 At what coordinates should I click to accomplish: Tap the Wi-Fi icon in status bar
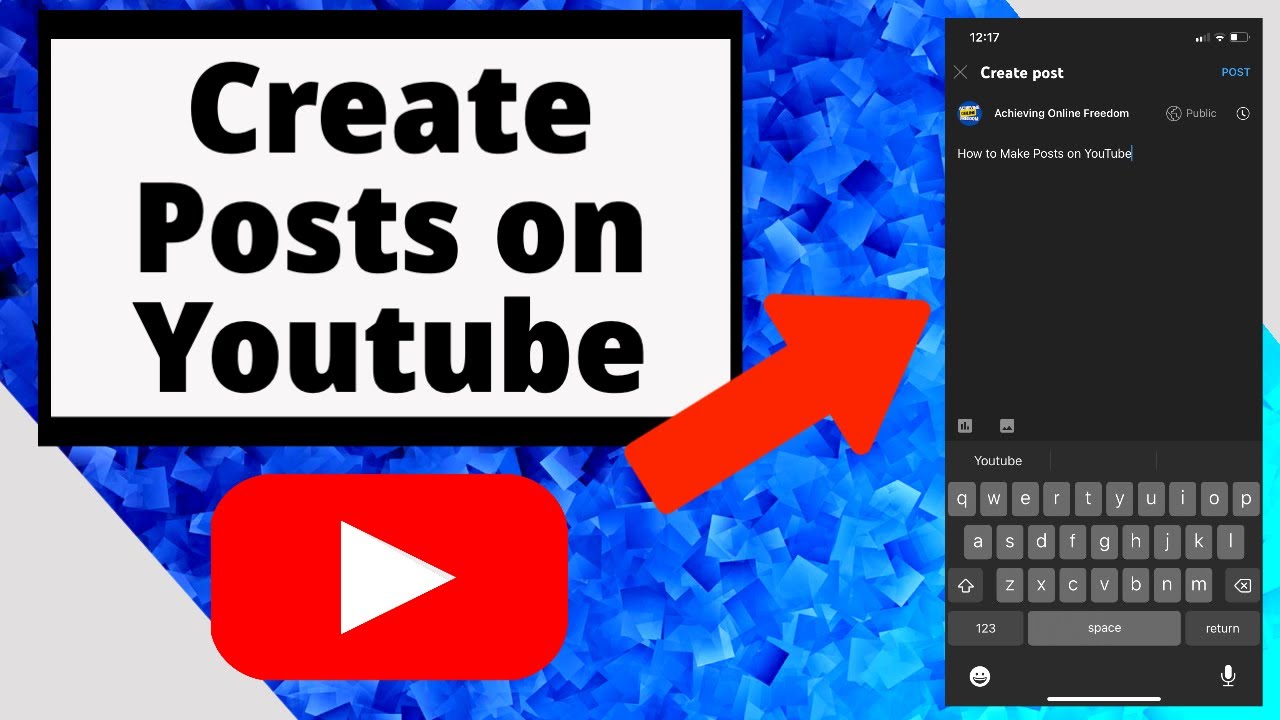(x=1220, y=38)
